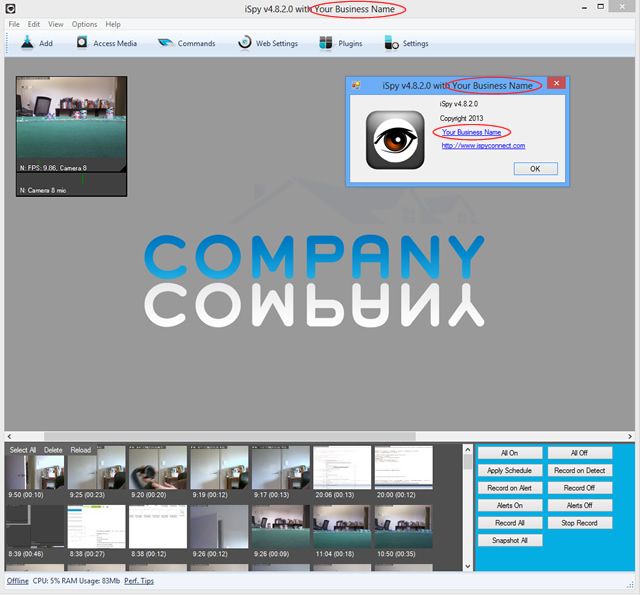Click the horizontal scrollbar thumb
Screen dimensions: 640x595
click(230, 436)
